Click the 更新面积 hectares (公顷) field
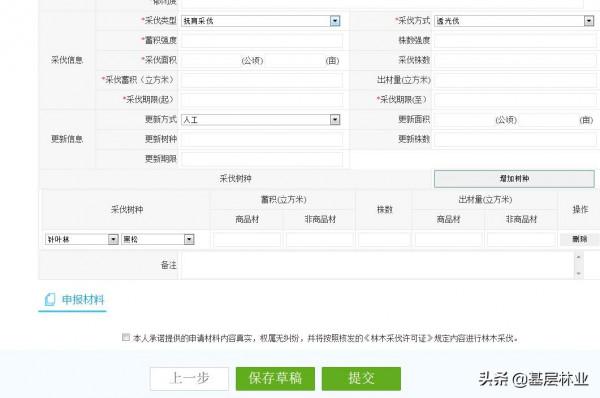 (x=464, y=120)
